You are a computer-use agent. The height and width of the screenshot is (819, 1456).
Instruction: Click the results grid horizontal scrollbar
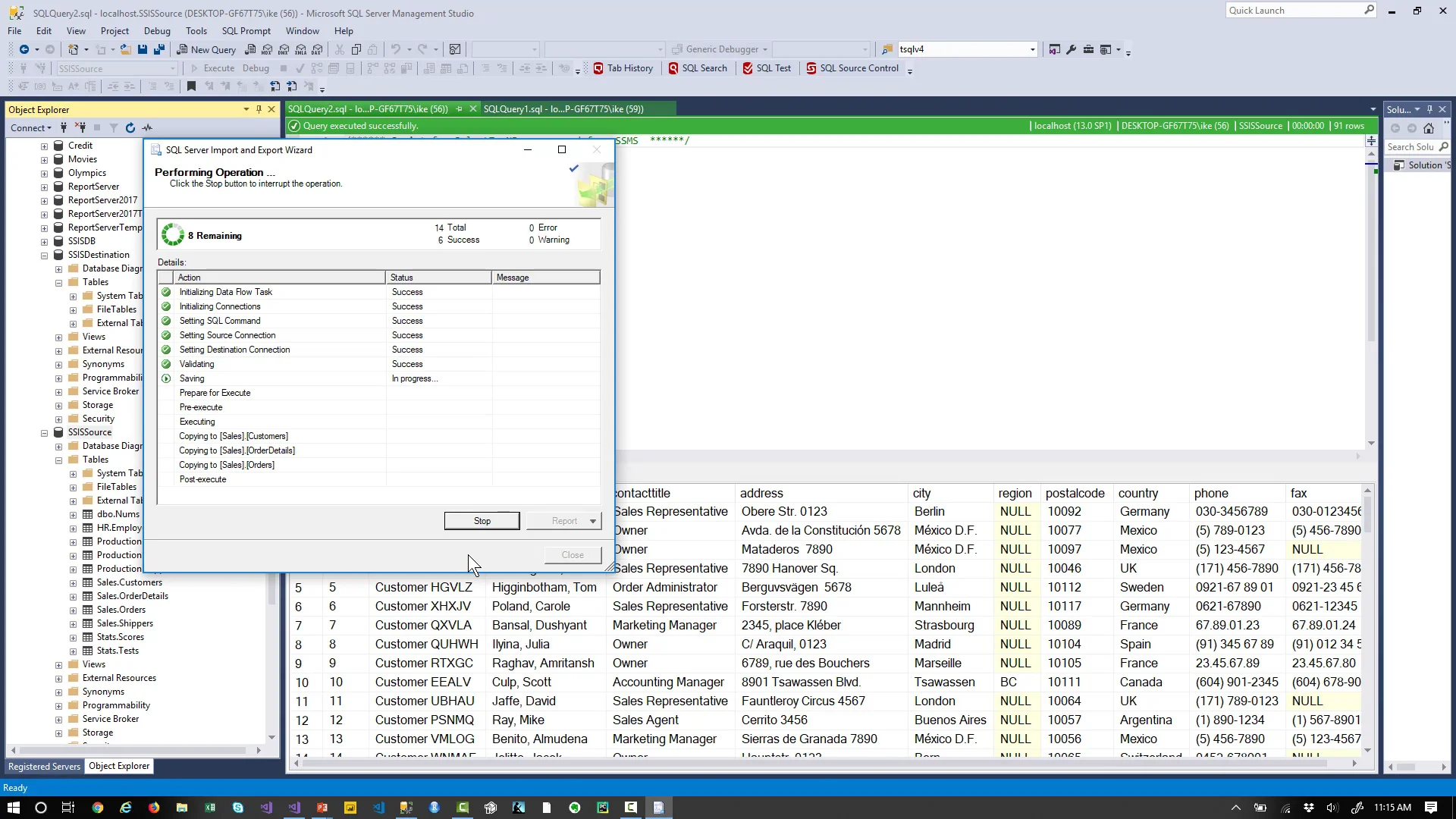click(x=819, y=764)
